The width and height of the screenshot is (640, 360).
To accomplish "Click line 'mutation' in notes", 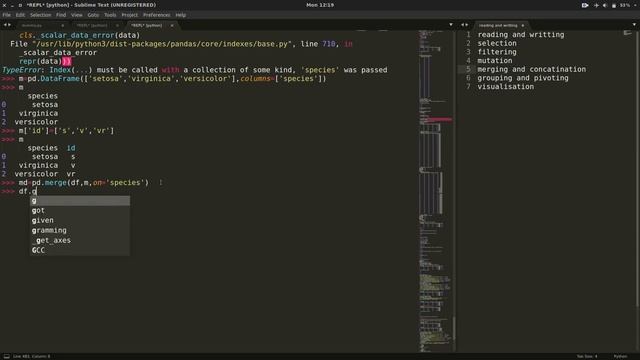I will click(495, 60).
